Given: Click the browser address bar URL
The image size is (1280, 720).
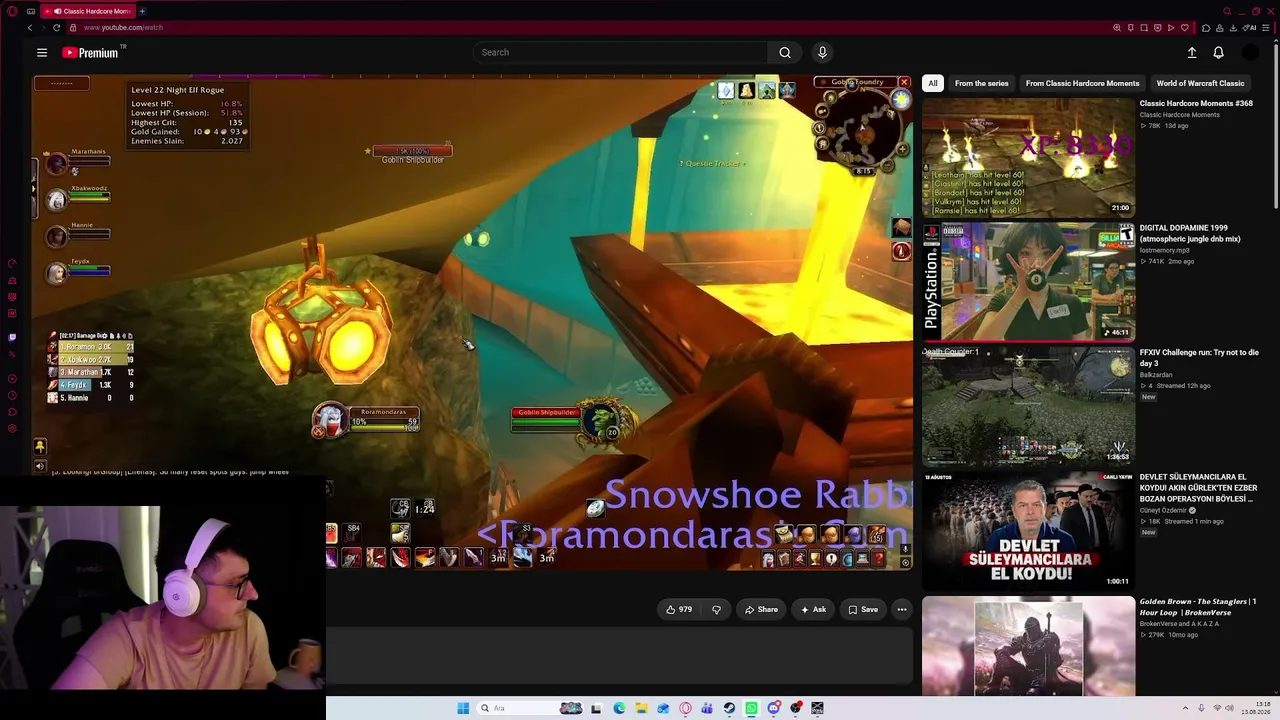Looking at the screenshot, I should [x=123, y=28].
